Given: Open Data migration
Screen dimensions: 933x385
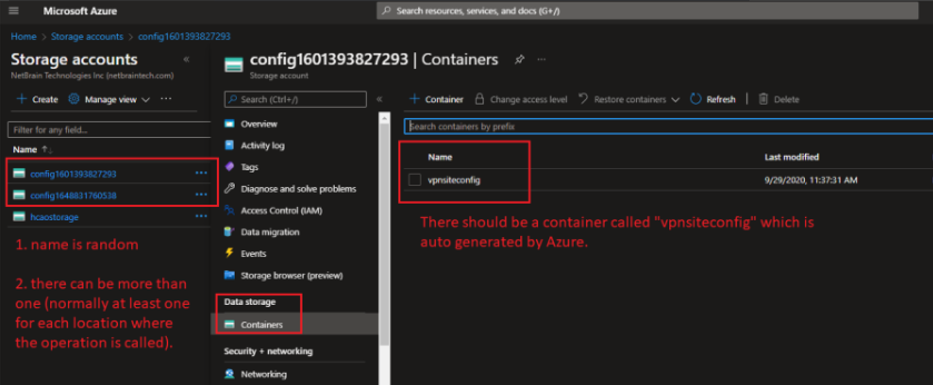Looking at the screenshot, I should tap(270, 232).
